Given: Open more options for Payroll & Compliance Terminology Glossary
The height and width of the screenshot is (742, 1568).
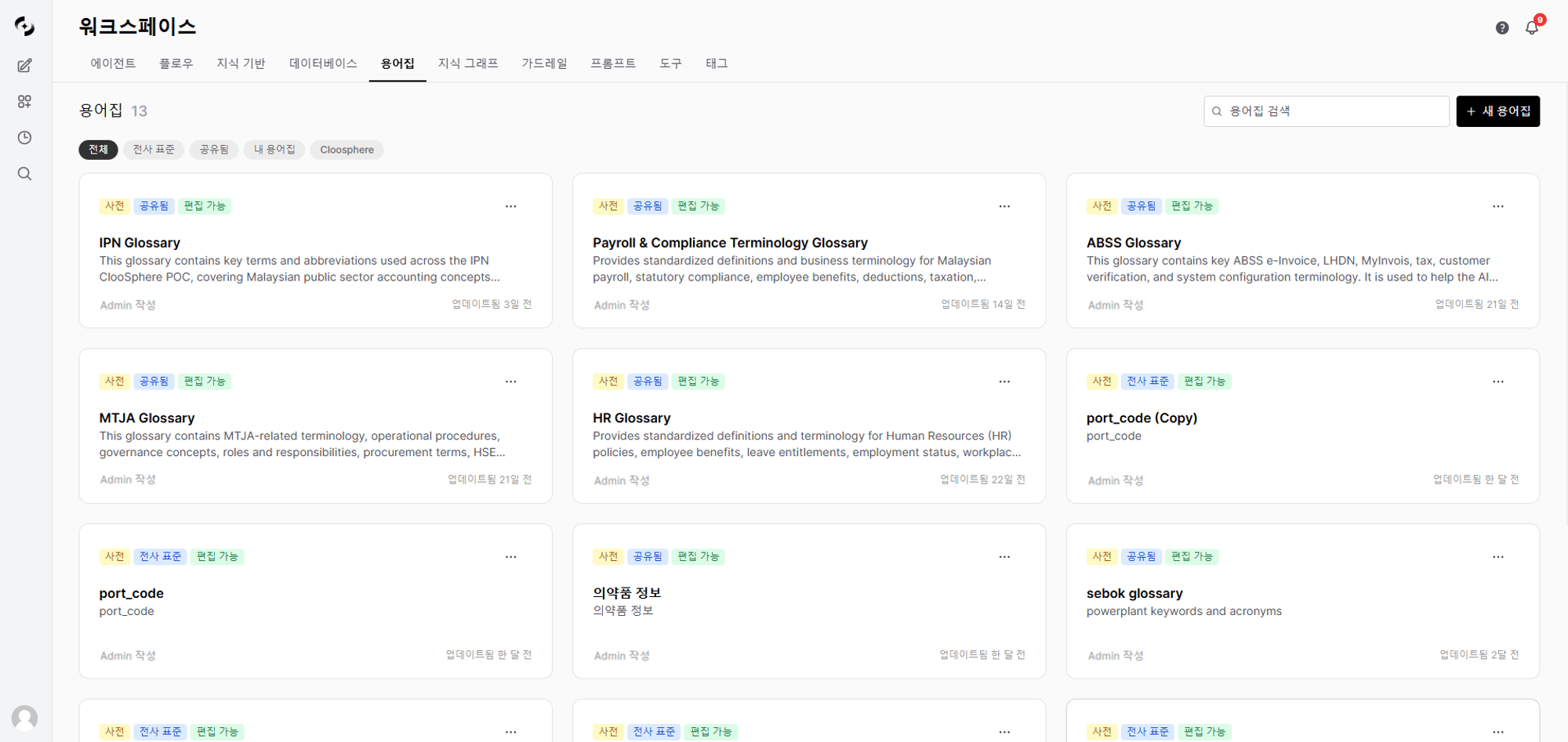Looking at the screenshot, I should coord(1004,206).
